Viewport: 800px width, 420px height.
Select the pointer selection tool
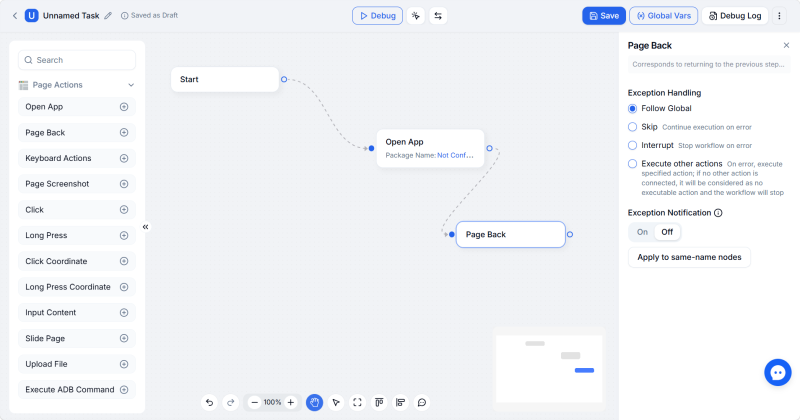coord(336,403)
